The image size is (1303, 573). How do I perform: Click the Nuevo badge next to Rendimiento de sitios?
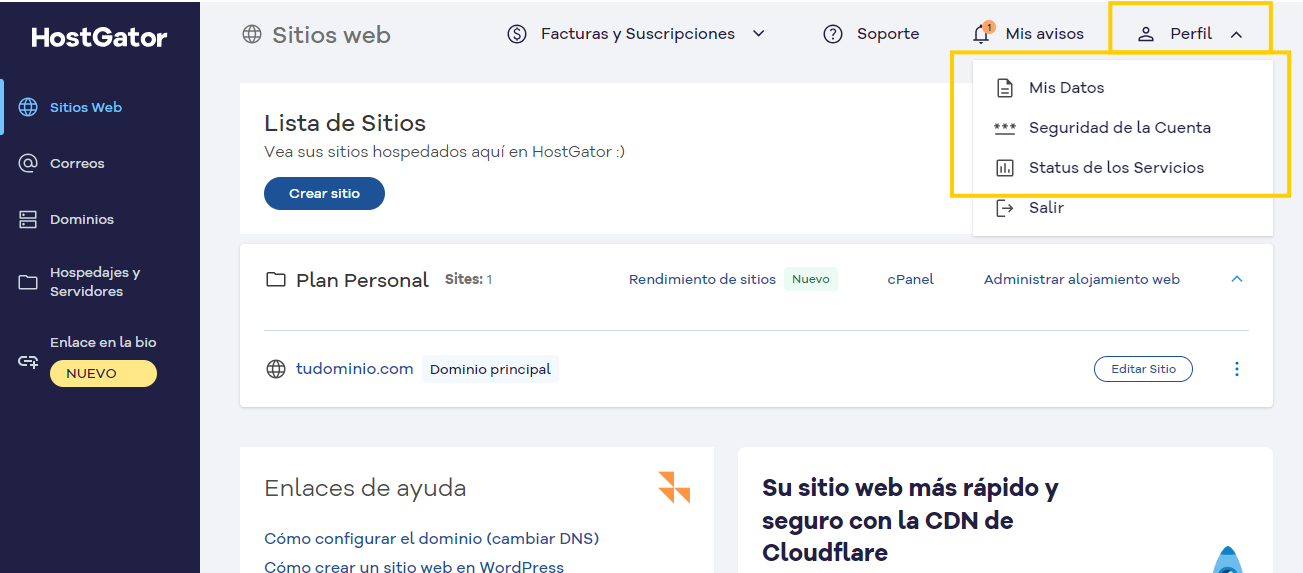pos(811,279)
